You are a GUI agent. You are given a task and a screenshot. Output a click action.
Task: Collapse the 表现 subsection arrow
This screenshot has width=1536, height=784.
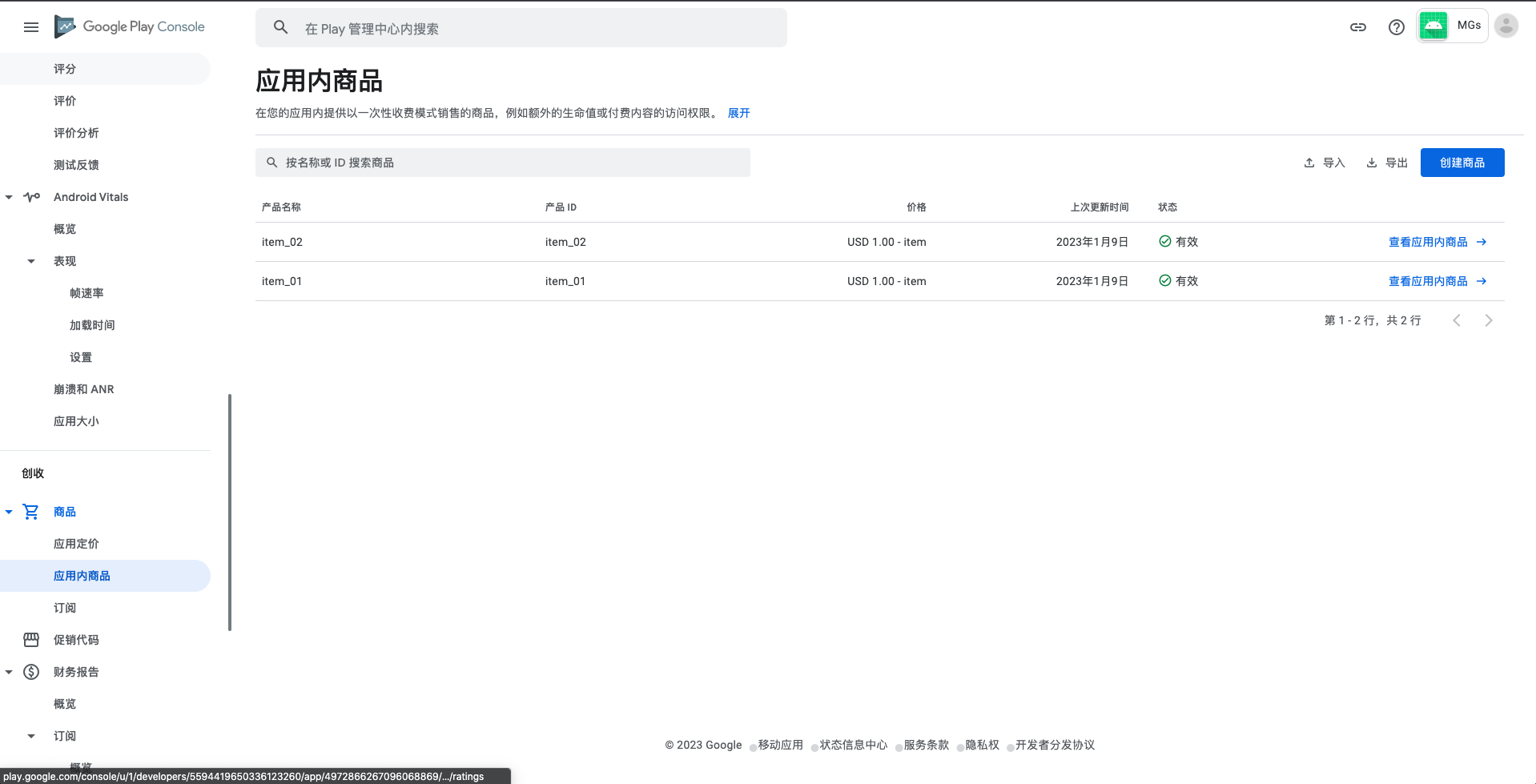point(31,261)
